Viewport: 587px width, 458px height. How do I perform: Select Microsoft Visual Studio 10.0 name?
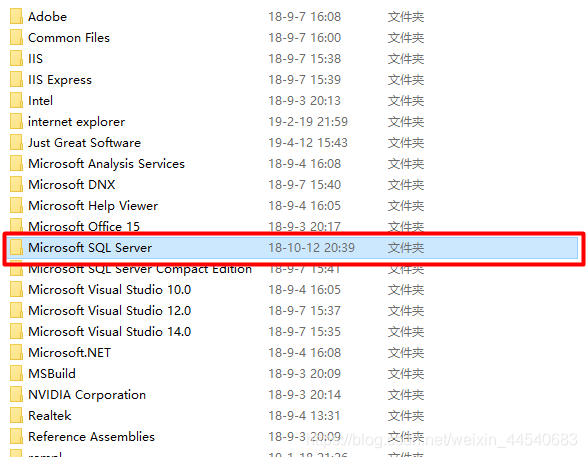tap(110, 289)
